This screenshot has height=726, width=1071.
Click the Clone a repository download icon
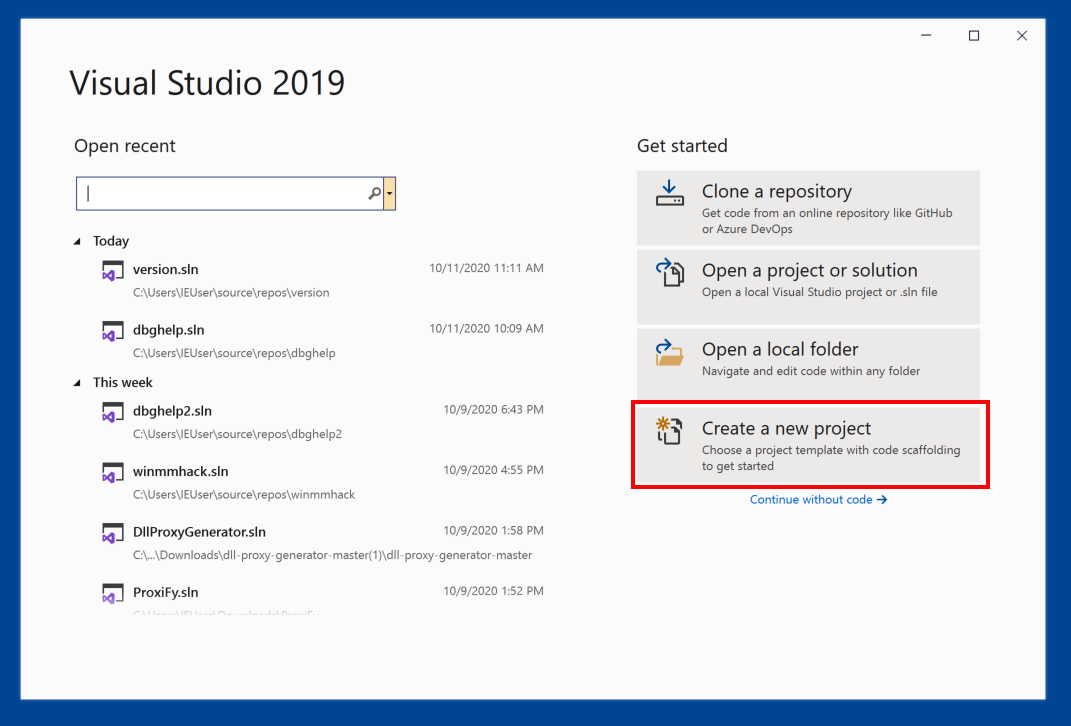point(669,193)
